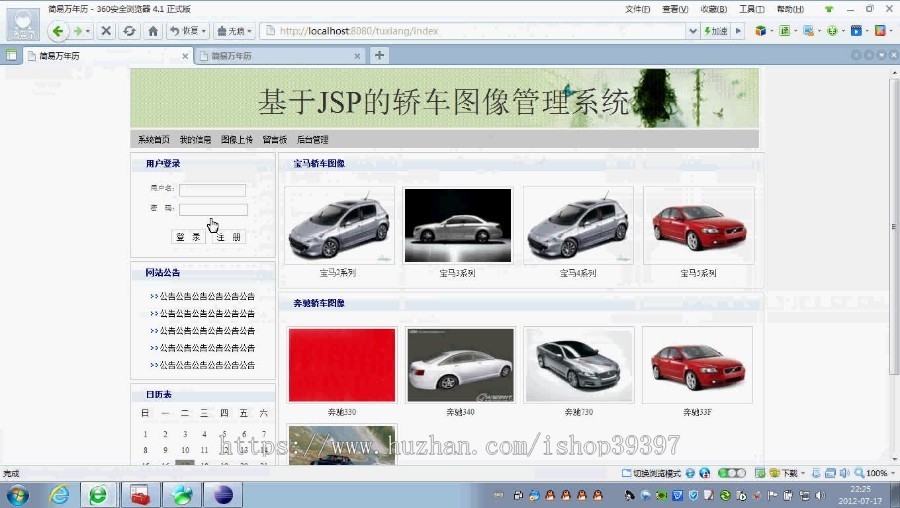Image resolution: width=900 pixels, height=508 pixels.
Task: Expand the address bar history dropdown
Action: (693, 31)
